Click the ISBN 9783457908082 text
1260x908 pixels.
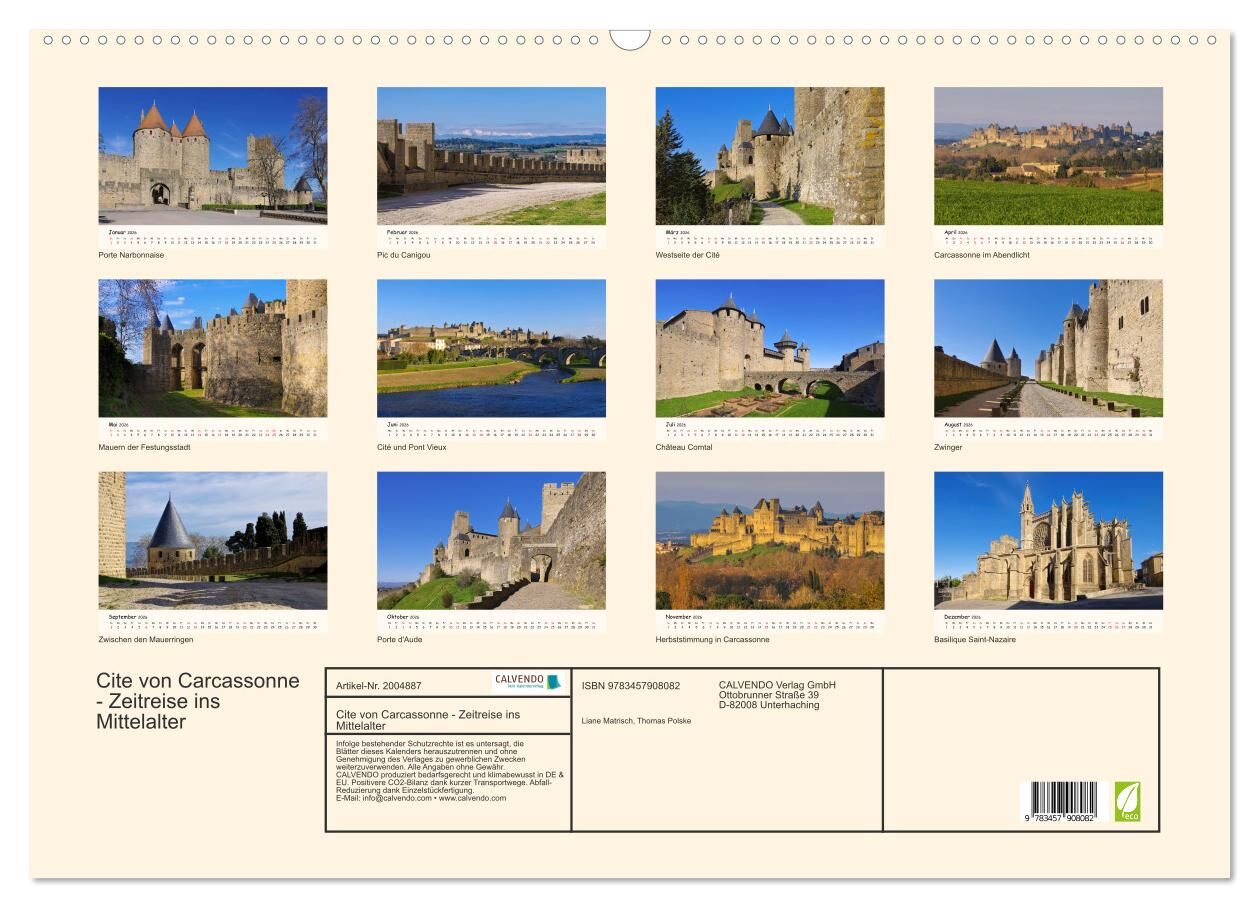pos(631,685)
